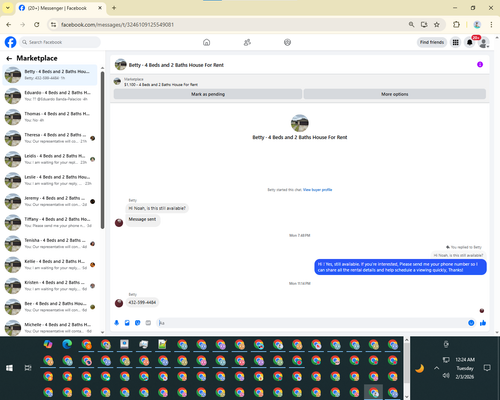Screen dimensions: 500x400
Task: Open View buyer profile link
Action: point(317,190)
